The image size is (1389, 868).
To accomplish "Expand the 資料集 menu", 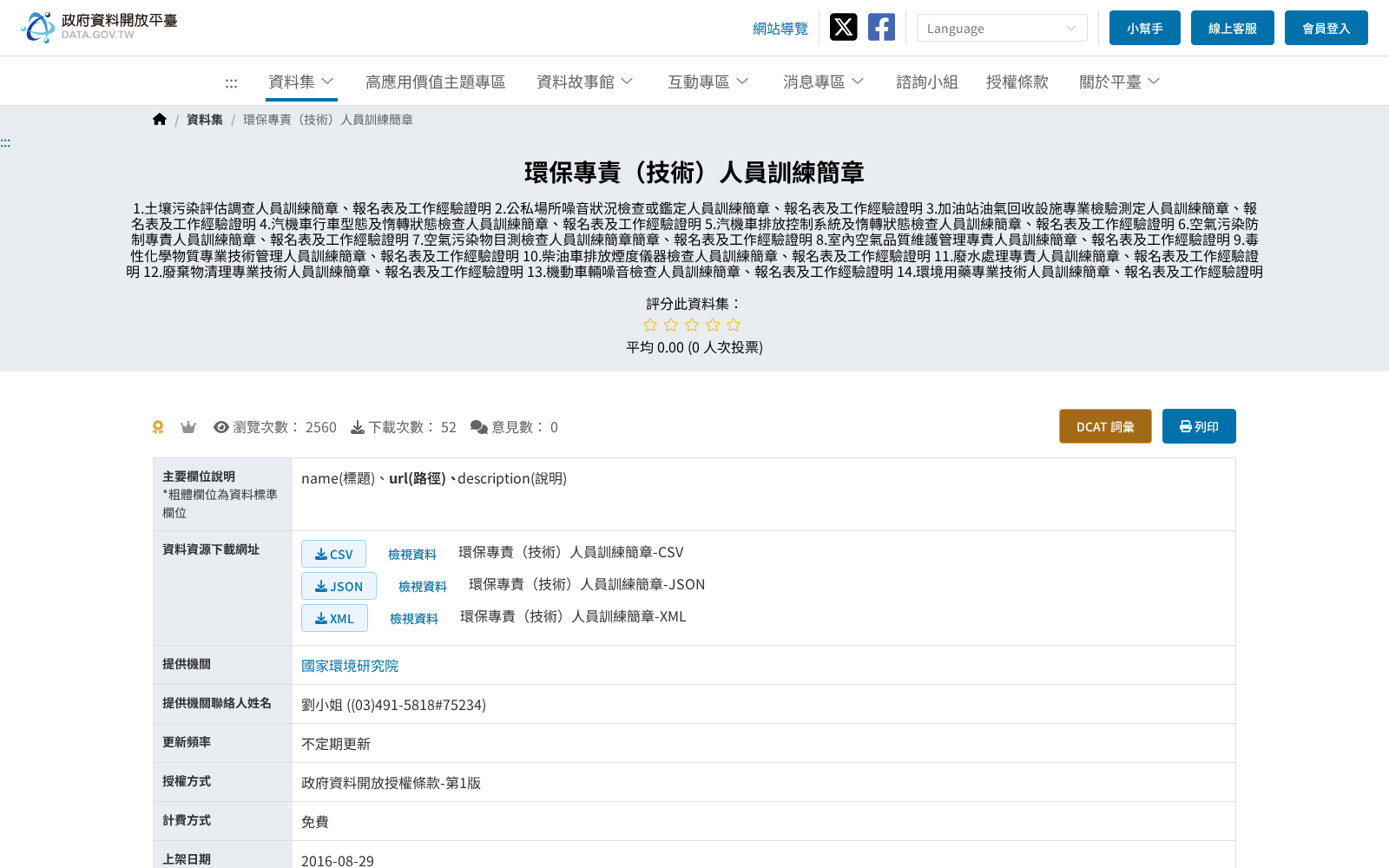I will coord(301,82).
